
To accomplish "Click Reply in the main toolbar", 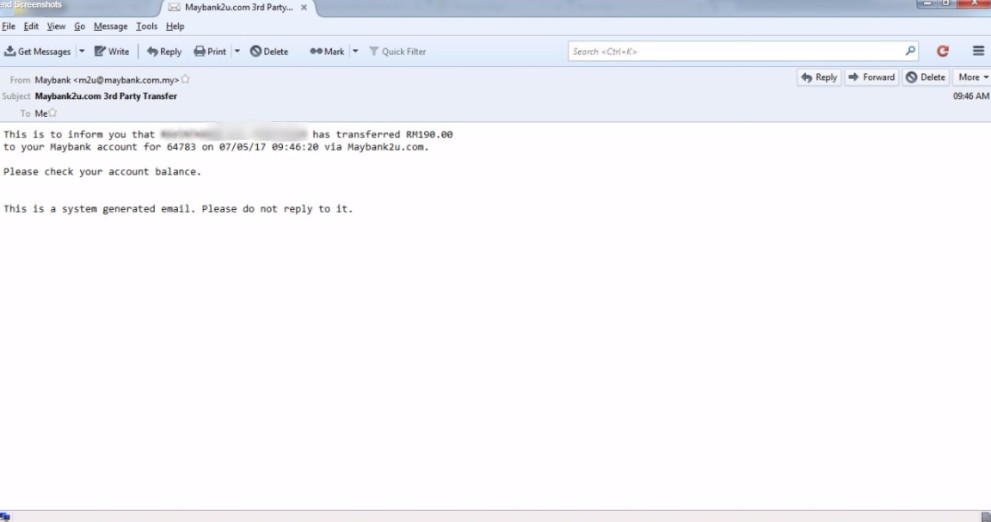I will pyautogui.click(x=164, y=52).
